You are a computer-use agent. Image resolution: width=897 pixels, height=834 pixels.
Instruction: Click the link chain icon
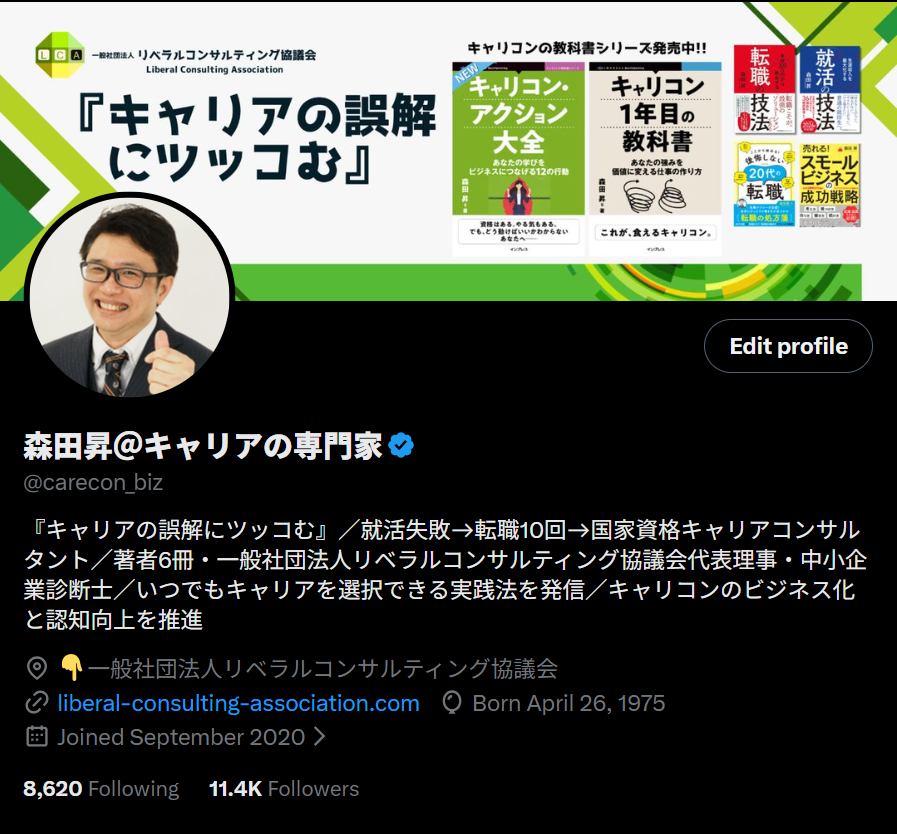37,703
